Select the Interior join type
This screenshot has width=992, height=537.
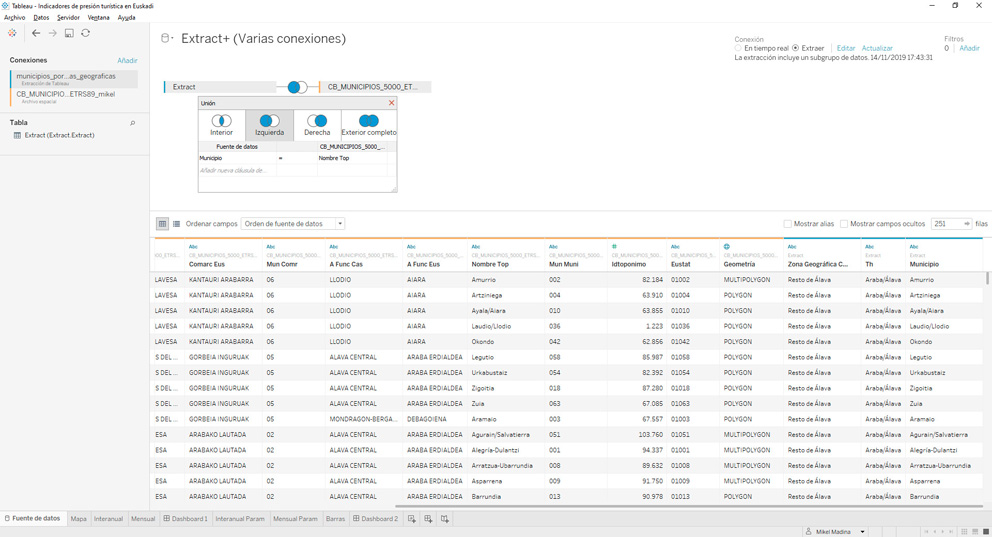[x=221, y=125]
